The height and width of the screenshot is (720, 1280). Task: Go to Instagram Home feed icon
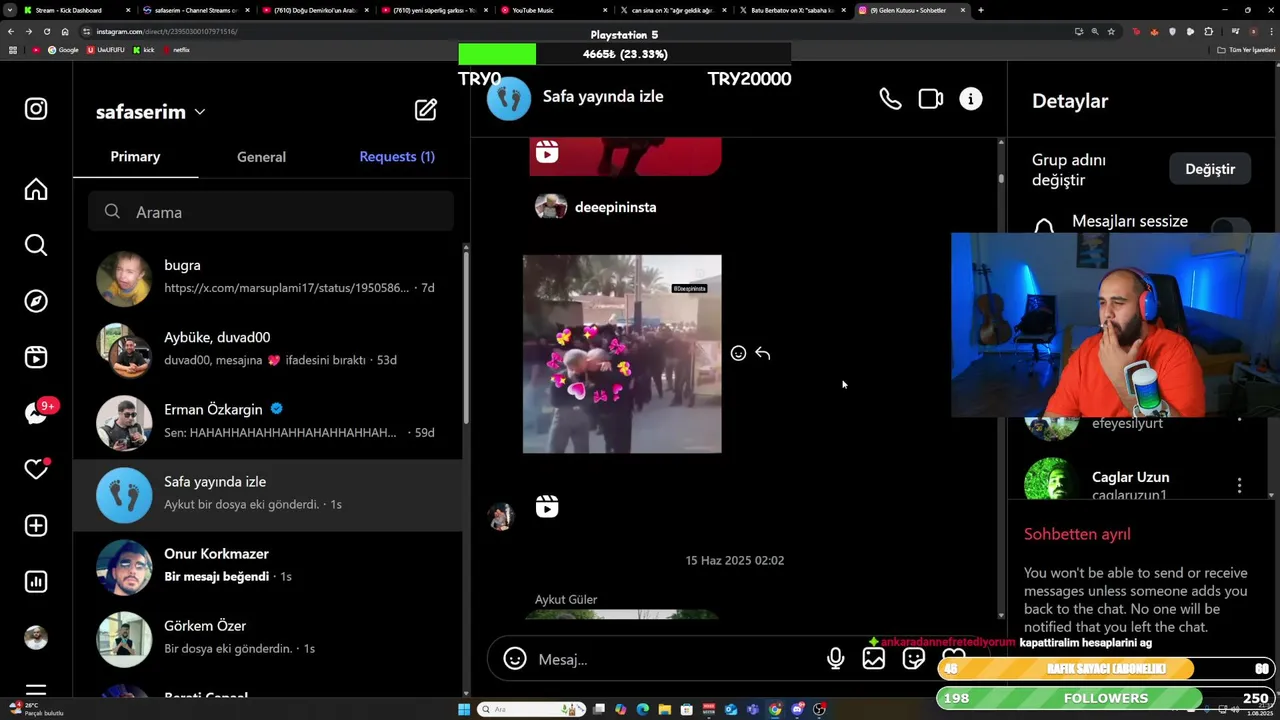[36, 189]
